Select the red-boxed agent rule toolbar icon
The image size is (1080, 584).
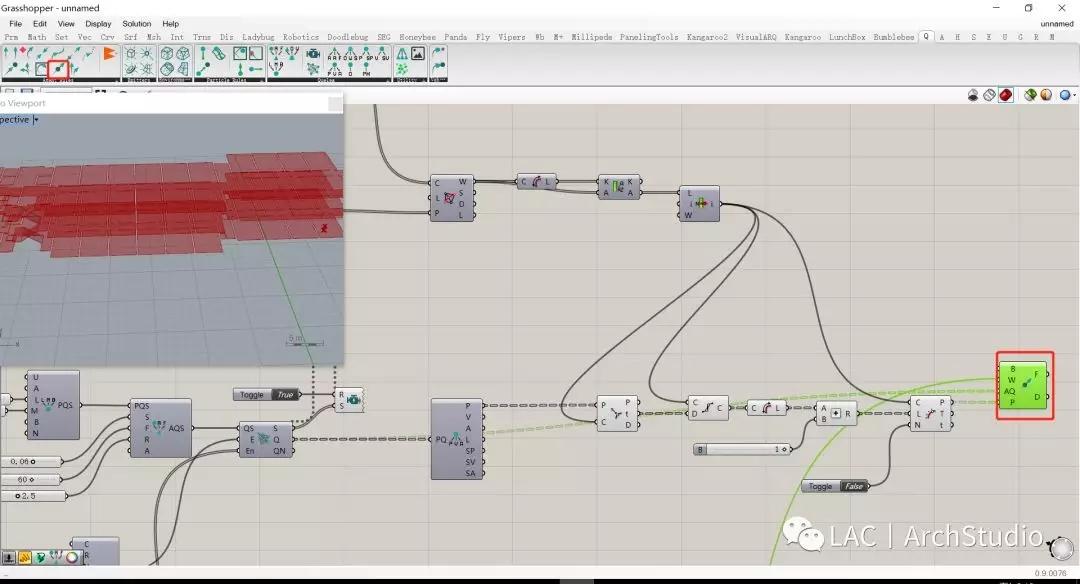[58, 67]
